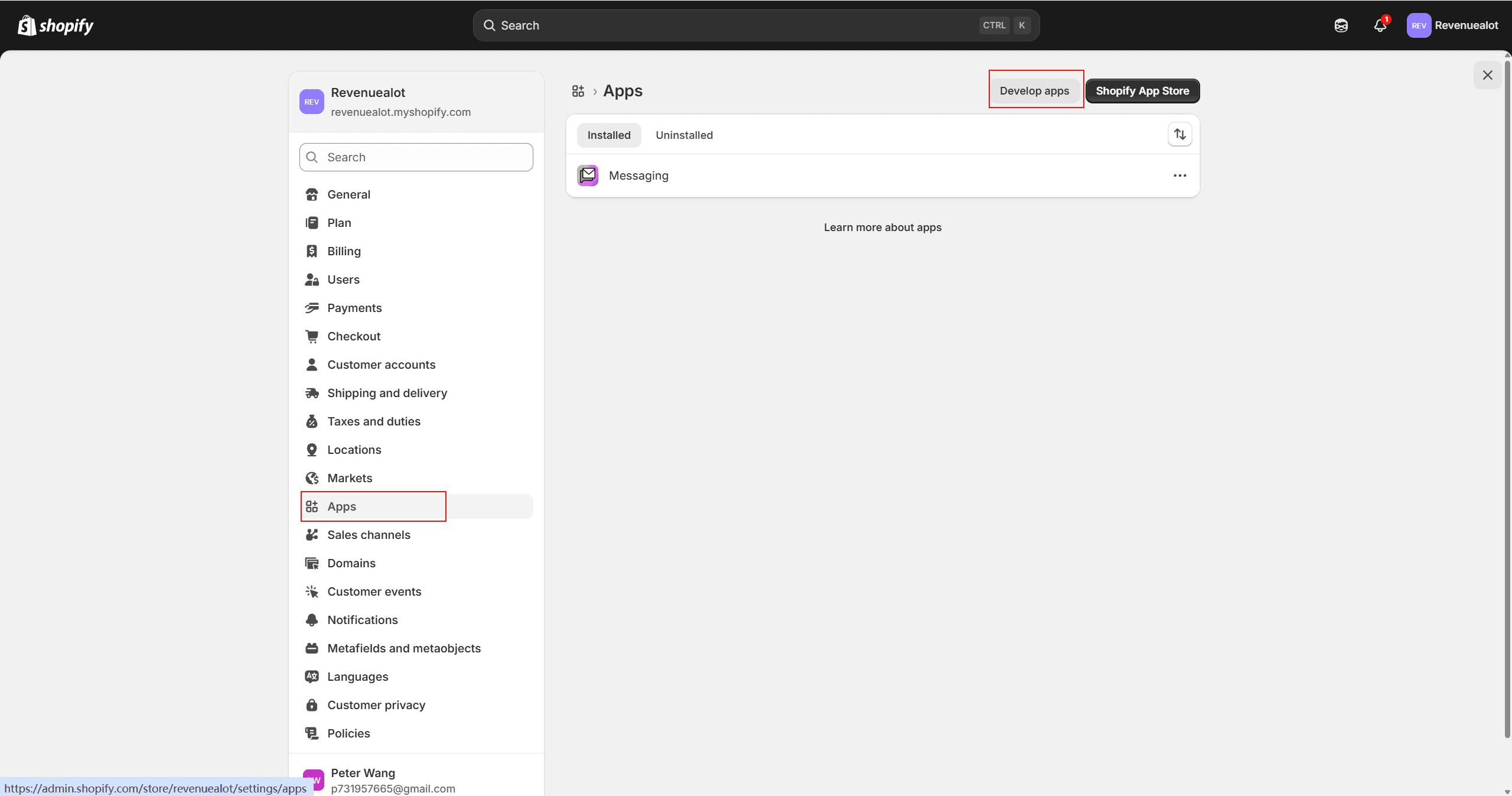Click the Locations pin icon
The height and width of the screenshot is (796, 1512).
tap(312, 450)
